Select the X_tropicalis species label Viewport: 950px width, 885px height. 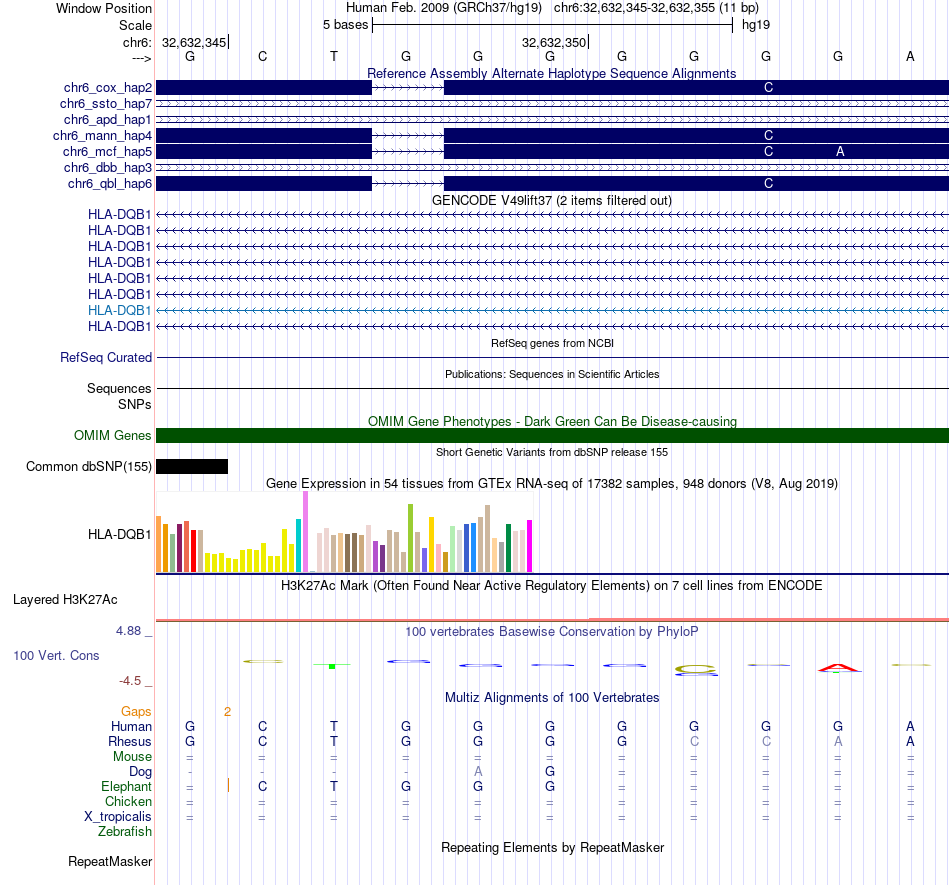[118, 817]
